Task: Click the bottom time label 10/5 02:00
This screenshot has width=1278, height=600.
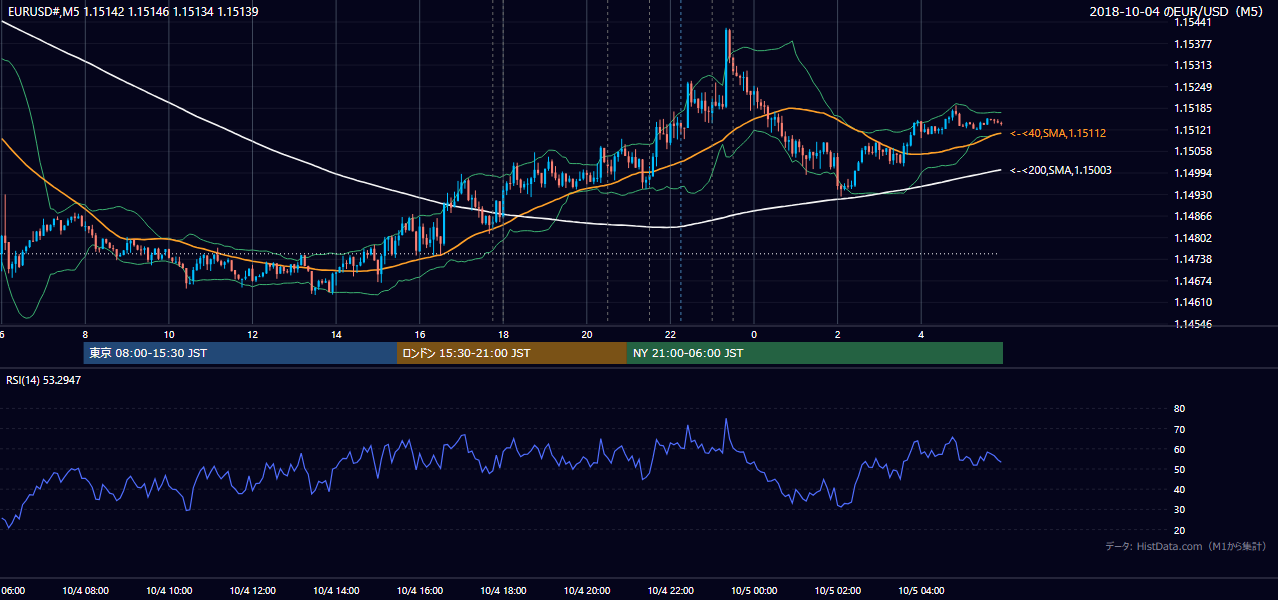Action: 838,591
